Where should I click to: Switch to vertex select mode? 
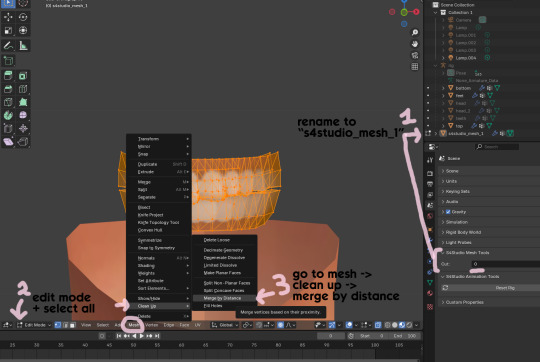(58, 325)
